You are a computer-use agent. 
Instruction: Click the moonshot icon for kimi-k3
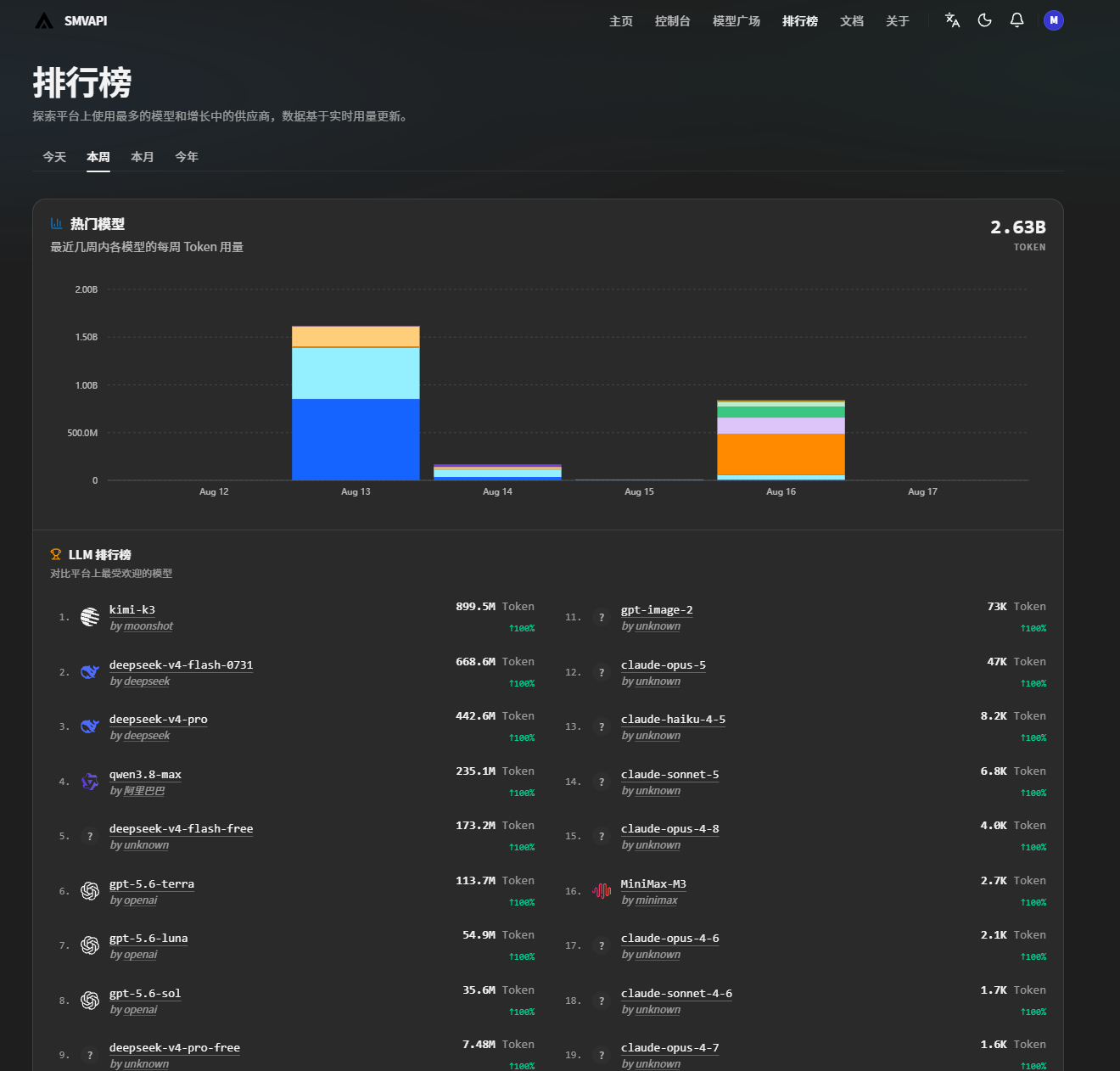(90, 617)
